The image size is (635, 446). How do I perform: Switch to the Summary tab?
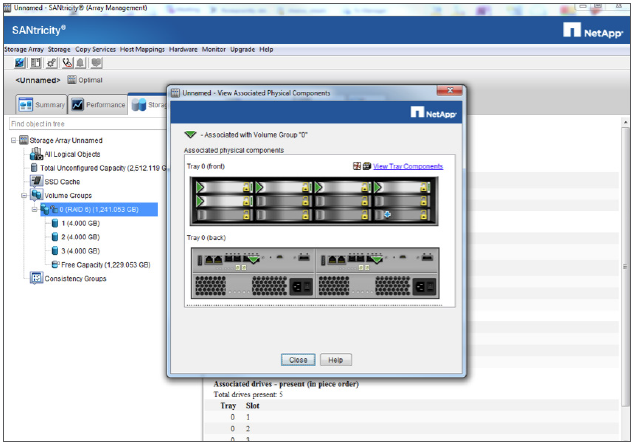41,105
